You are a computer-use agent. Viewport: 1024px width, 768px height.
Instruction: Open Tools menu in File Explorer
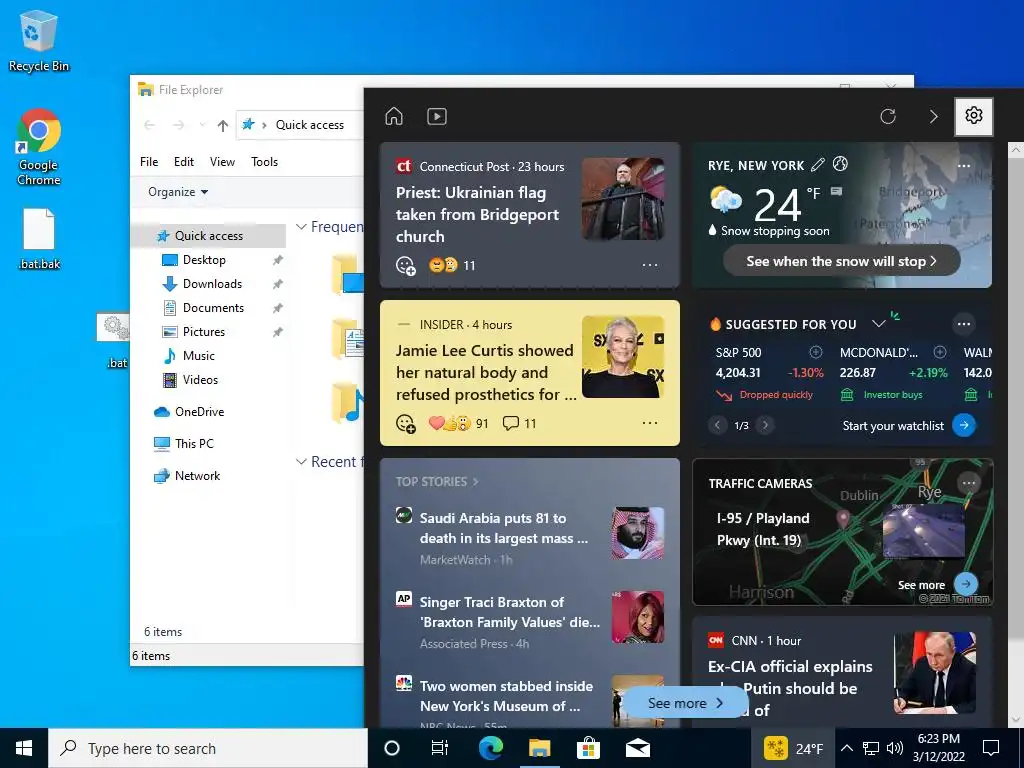(264, 161)
